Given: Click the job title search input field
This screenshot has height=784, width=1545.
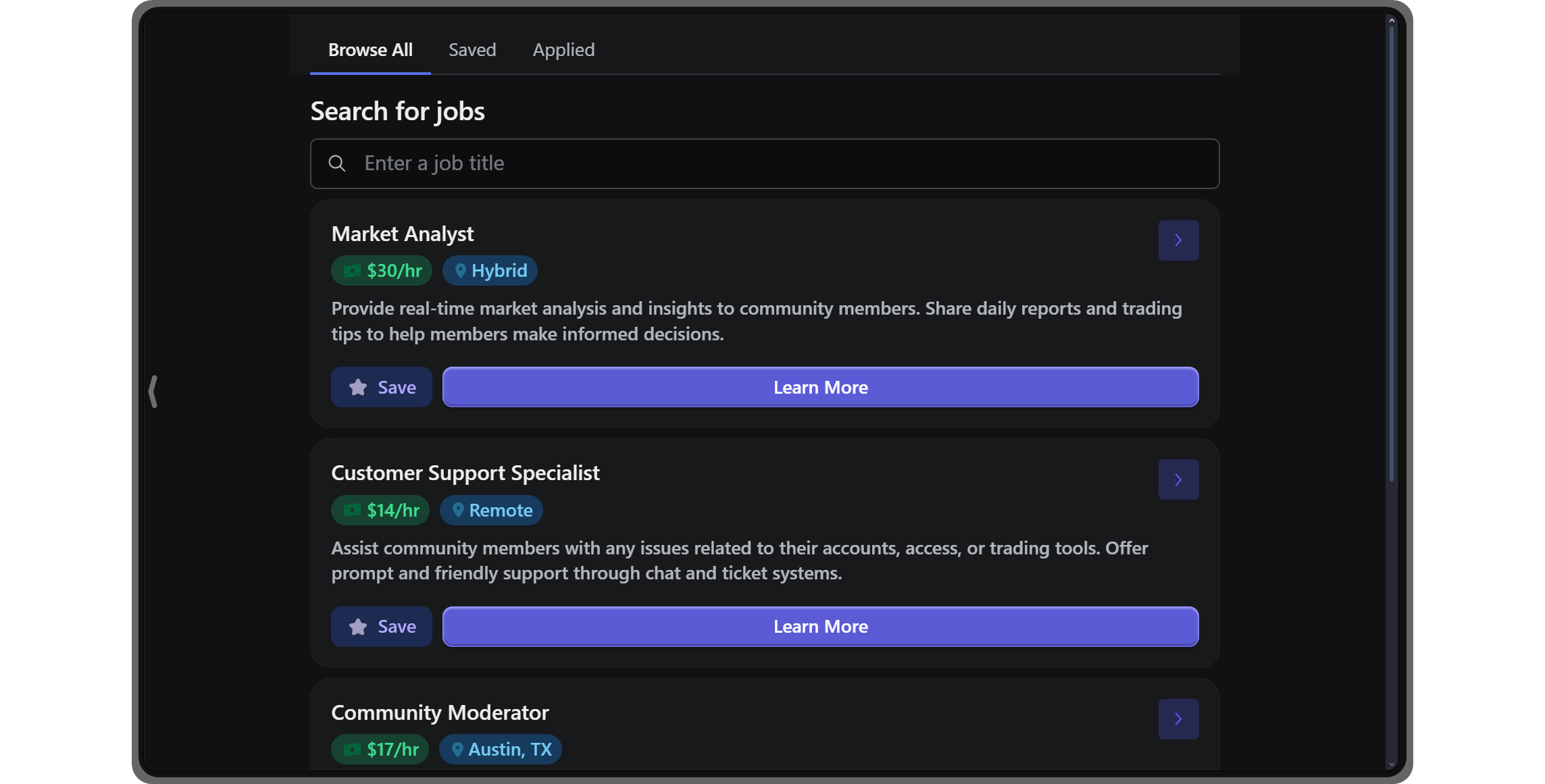Looking at the screenshot, I should click(x=764, y=163).
